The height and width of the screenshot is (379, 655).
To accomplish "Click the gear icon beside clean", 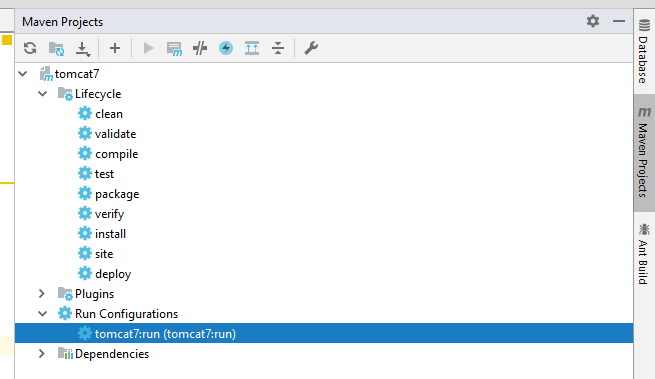I will point(85,113).
